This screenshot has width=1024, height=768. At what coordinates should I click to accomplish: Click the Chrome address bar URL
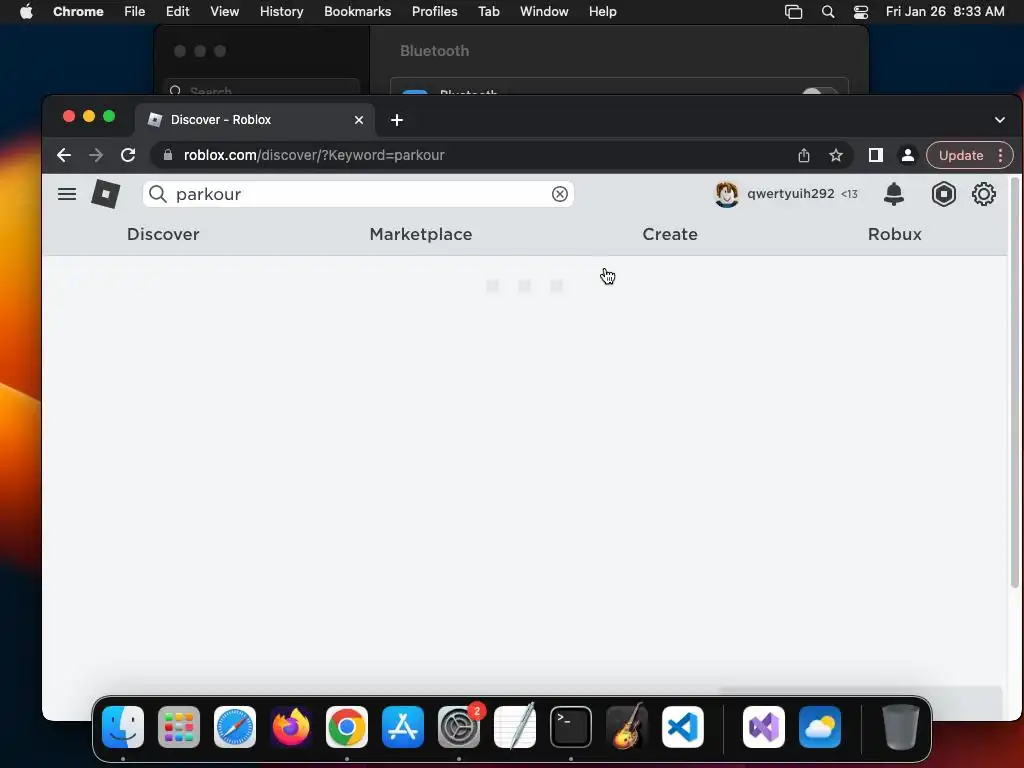point(314,155)
